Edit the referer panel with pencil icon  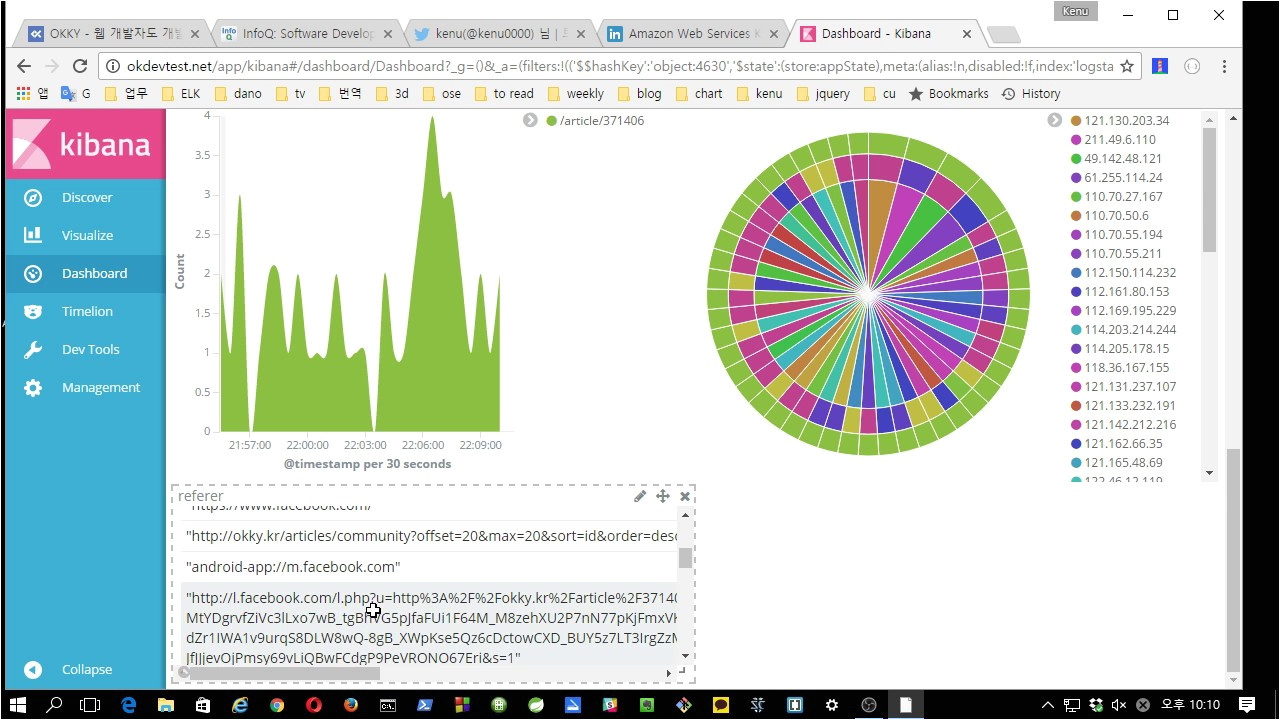click(x=640, y=496)
